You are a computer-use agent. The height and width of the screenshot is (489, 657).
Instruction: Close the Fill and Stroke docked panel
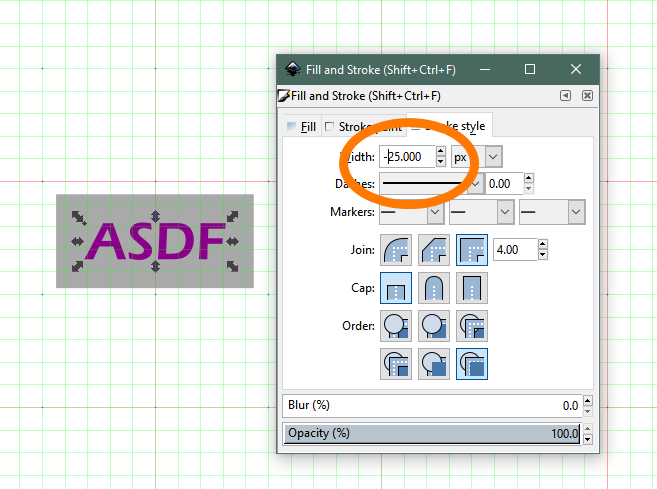pos(587,96)
